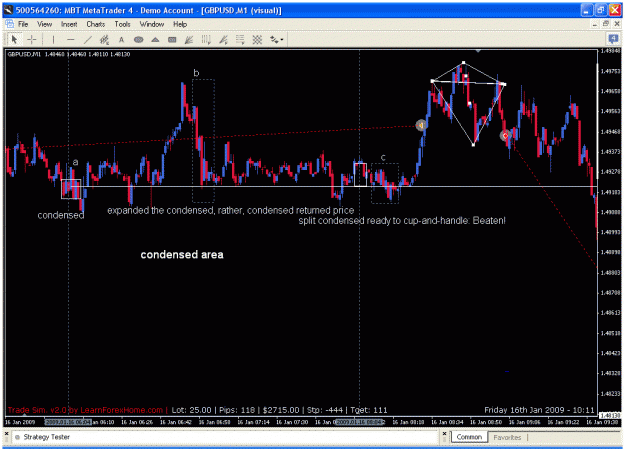Select the Gann Fan tool
The image size is (625, 449).
tap(189, 39)
